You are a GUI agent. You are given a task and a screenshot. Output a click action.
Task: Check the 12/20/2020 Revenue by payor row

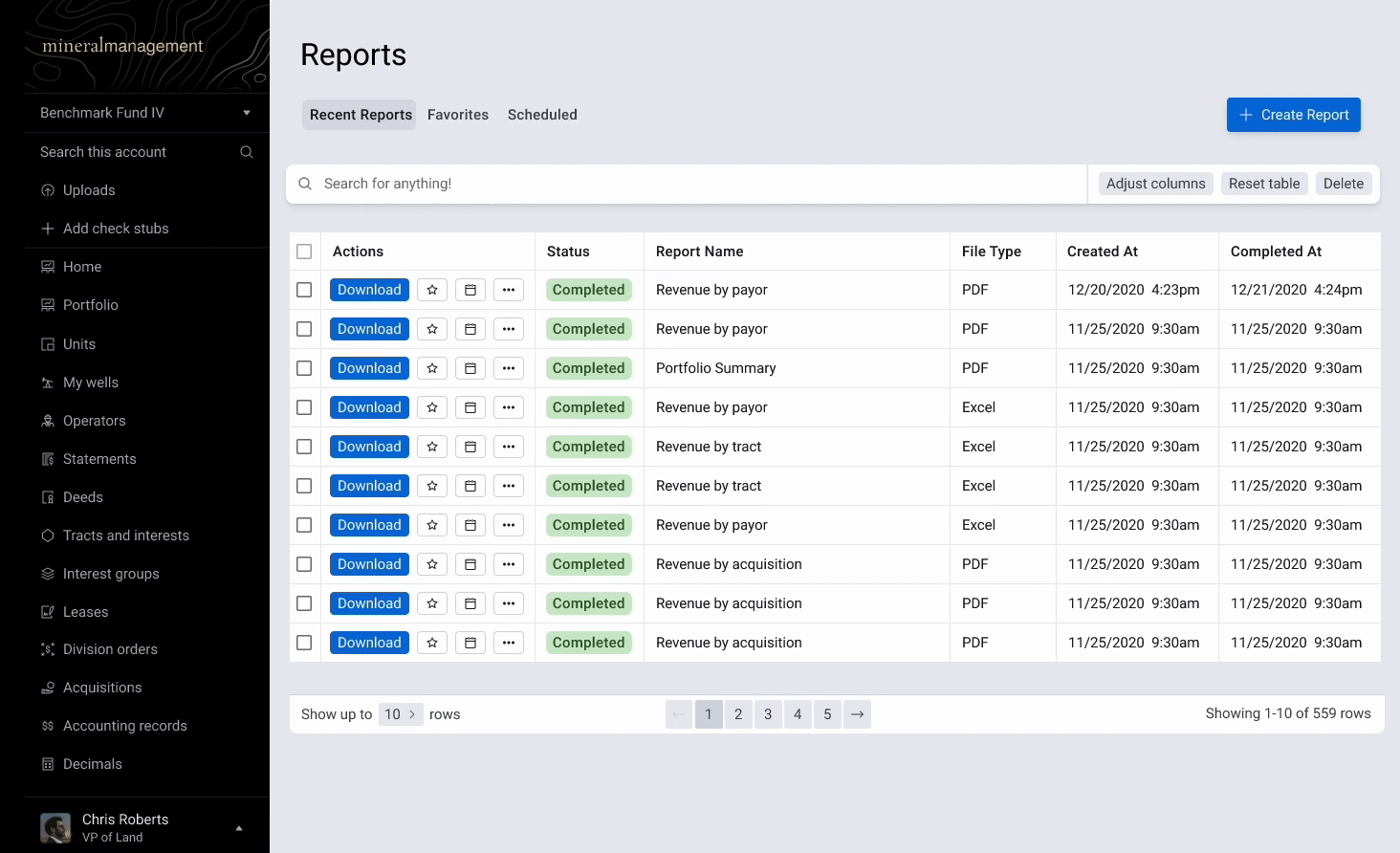[304, 290]
